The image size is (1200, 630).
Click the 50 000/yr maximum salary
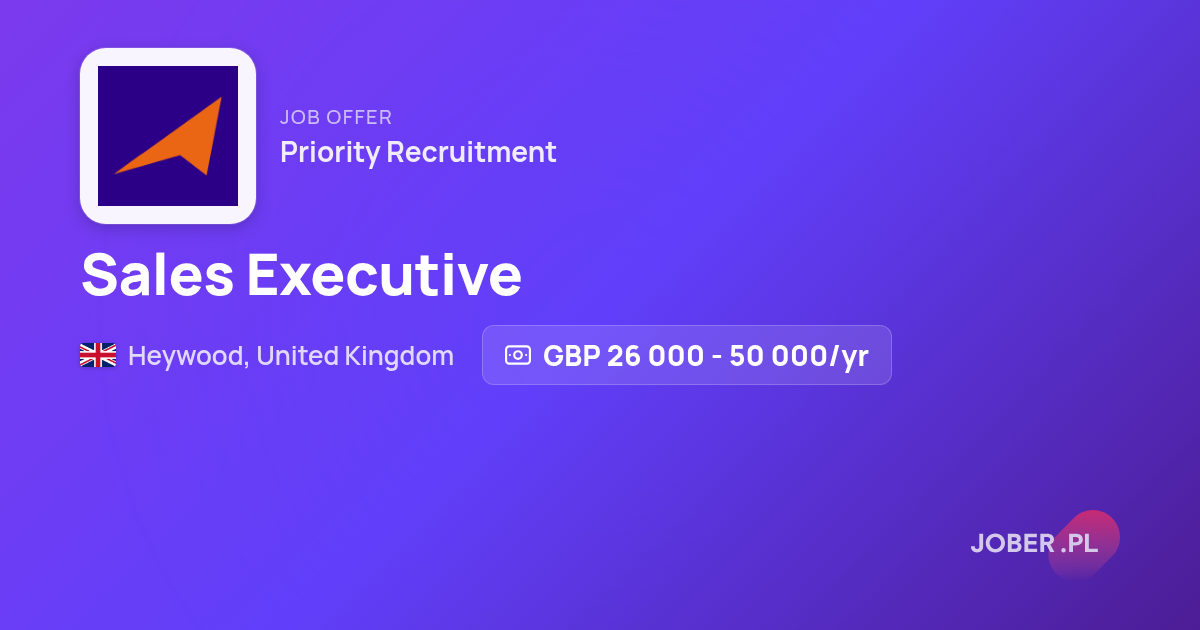coord(799,355)
